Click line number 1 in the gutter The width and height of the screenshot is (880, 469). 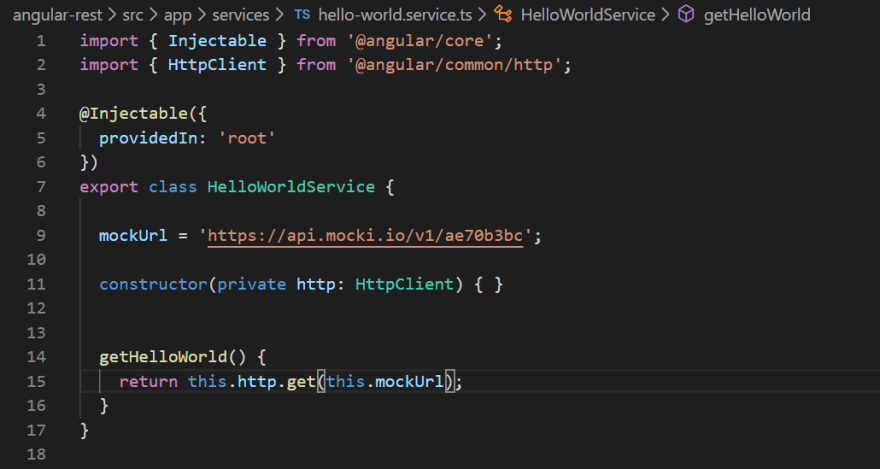pyautogui.click(x=40, y=40)
